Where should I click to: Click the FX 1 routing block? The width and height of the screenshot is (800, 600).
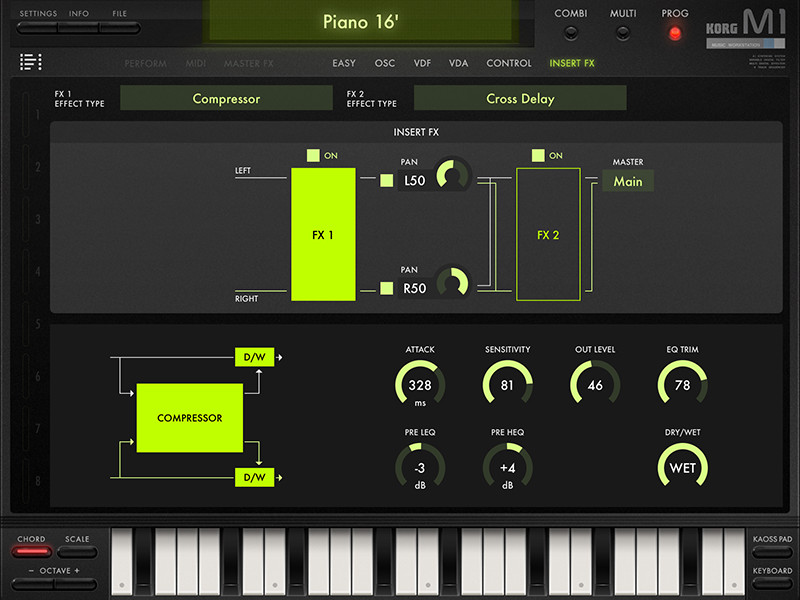pyautogui.click(x=323, y=234)
